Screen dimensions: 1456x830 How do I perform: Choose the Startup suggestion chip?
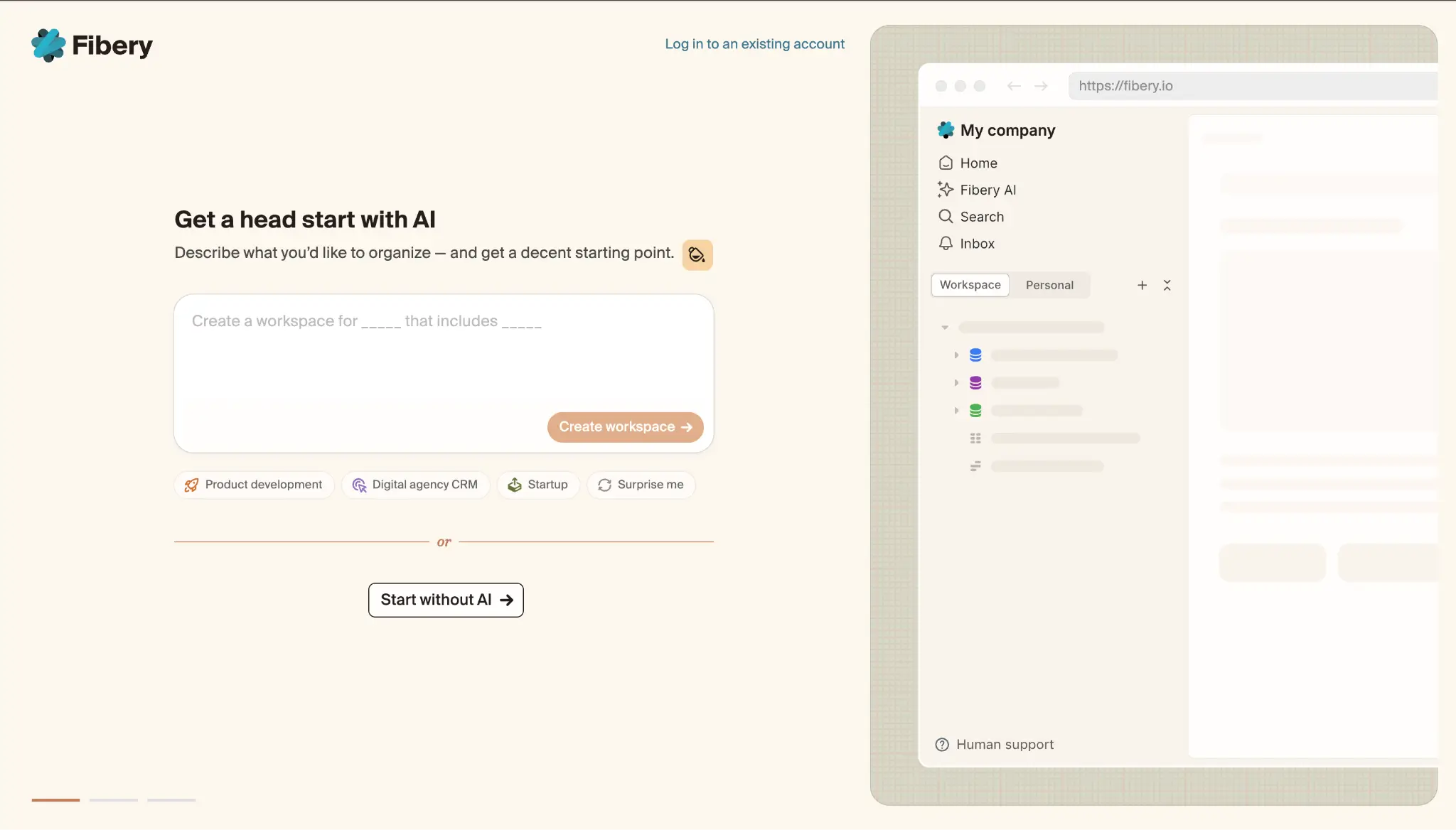[538, 485]
